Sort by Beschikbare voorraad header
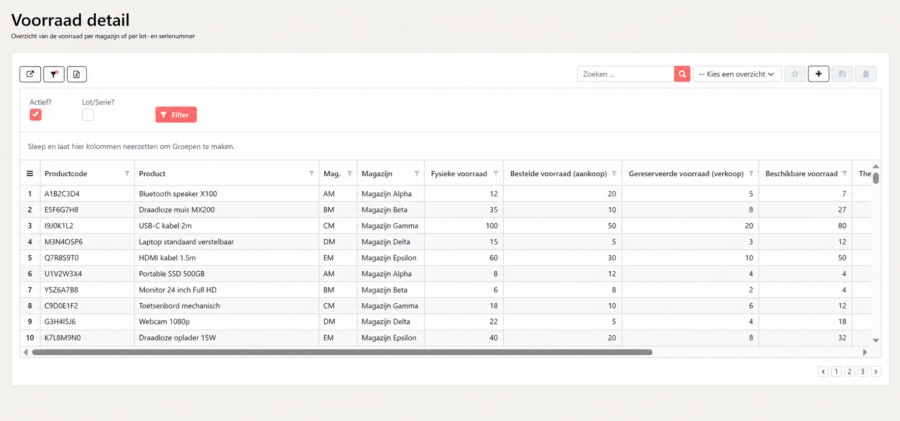 801,173
